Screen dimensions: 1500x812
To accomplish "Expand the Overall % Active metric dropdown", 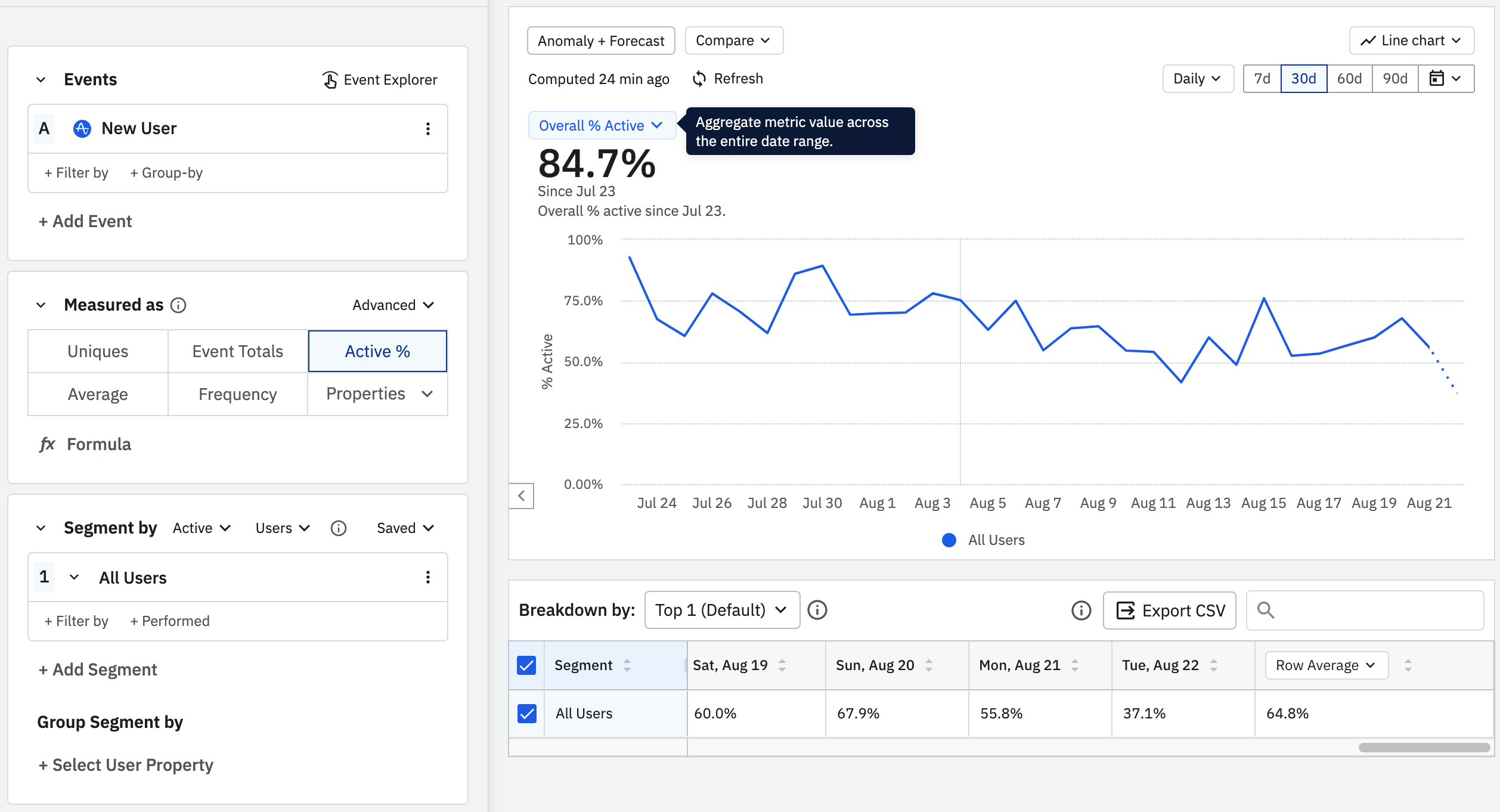I will [x=601, y=125].
